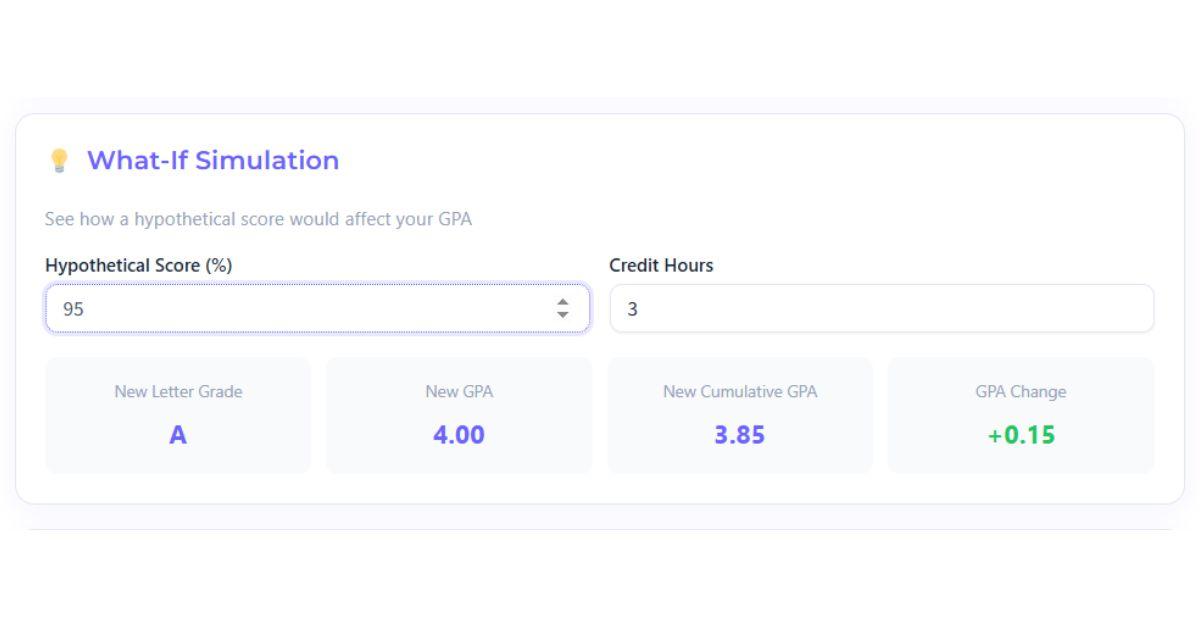Click the score value 95 in its field

[x=72, y=307]
